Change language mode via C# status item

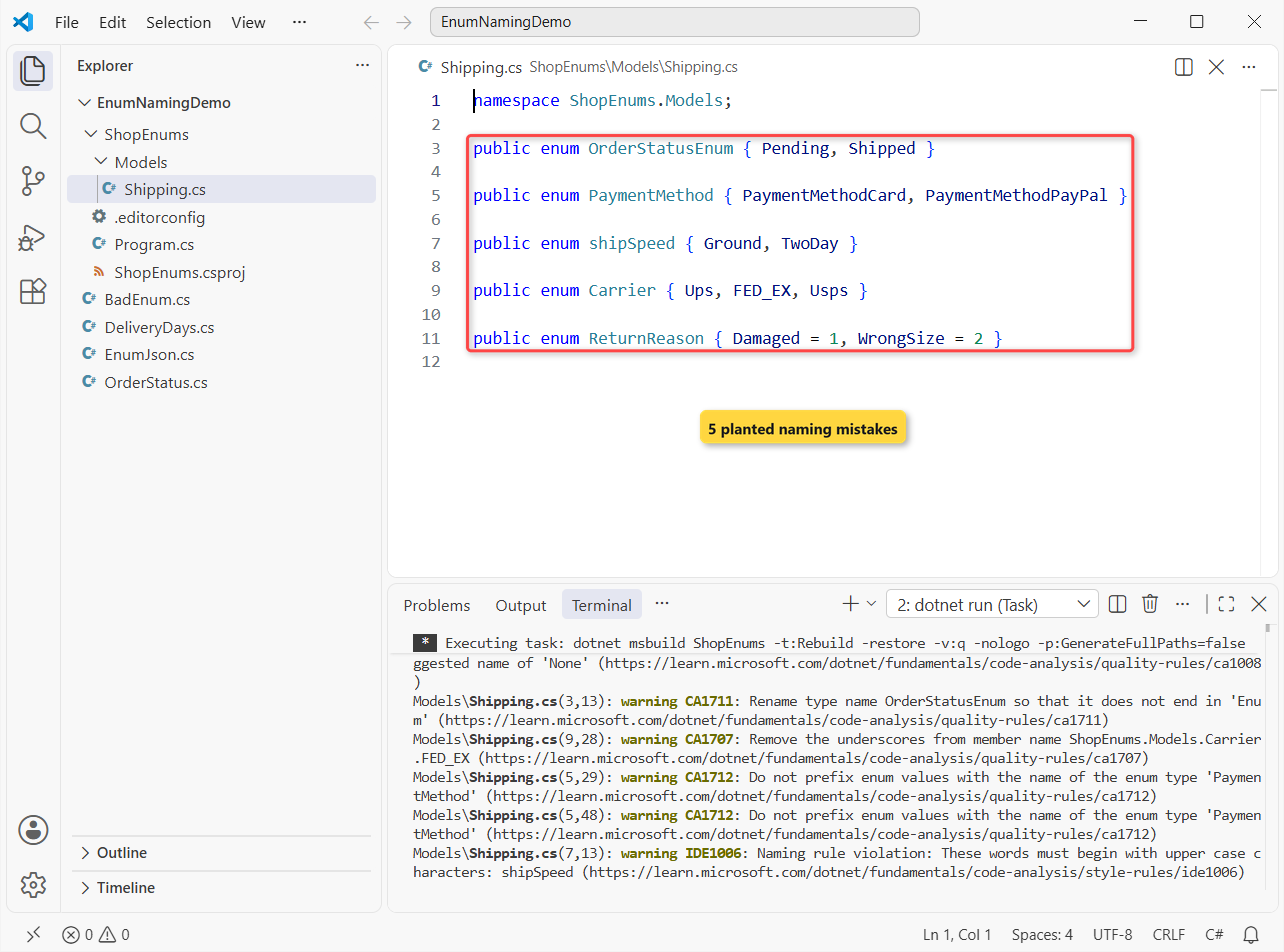(1214, 935)
